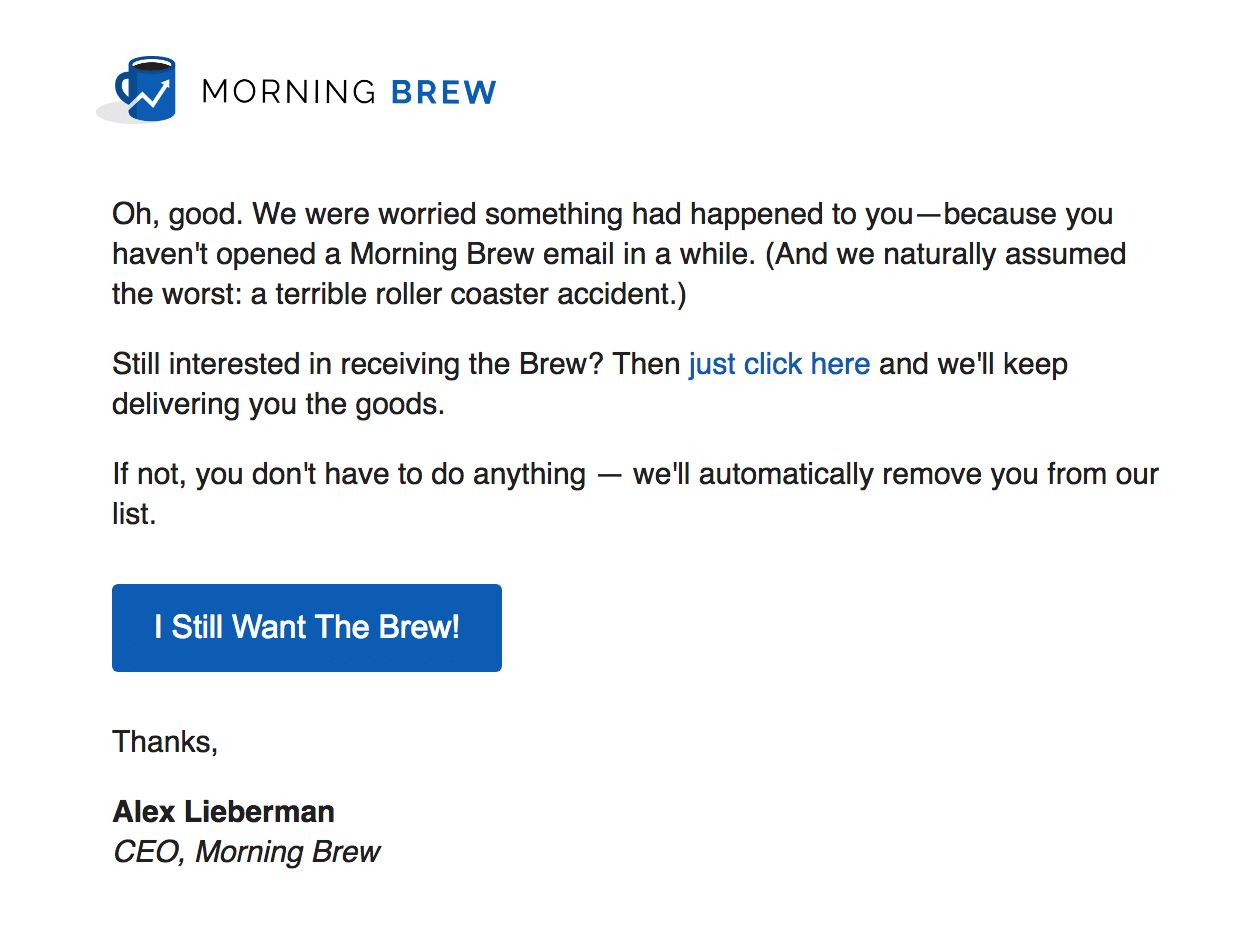This screenshot has height=934, width=1260.
Task: Select the blue word BREW in header
Action: pyautogui.click(x=443, y=93)
